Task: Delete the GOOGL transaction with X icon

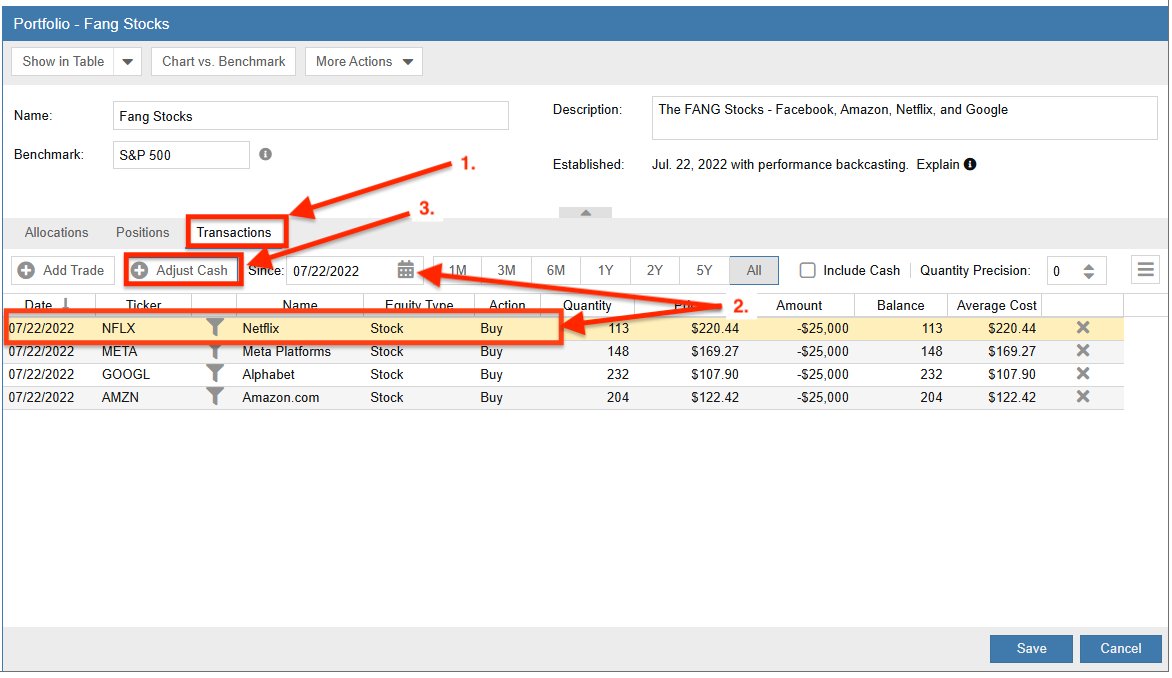Action: (1082, 374)
